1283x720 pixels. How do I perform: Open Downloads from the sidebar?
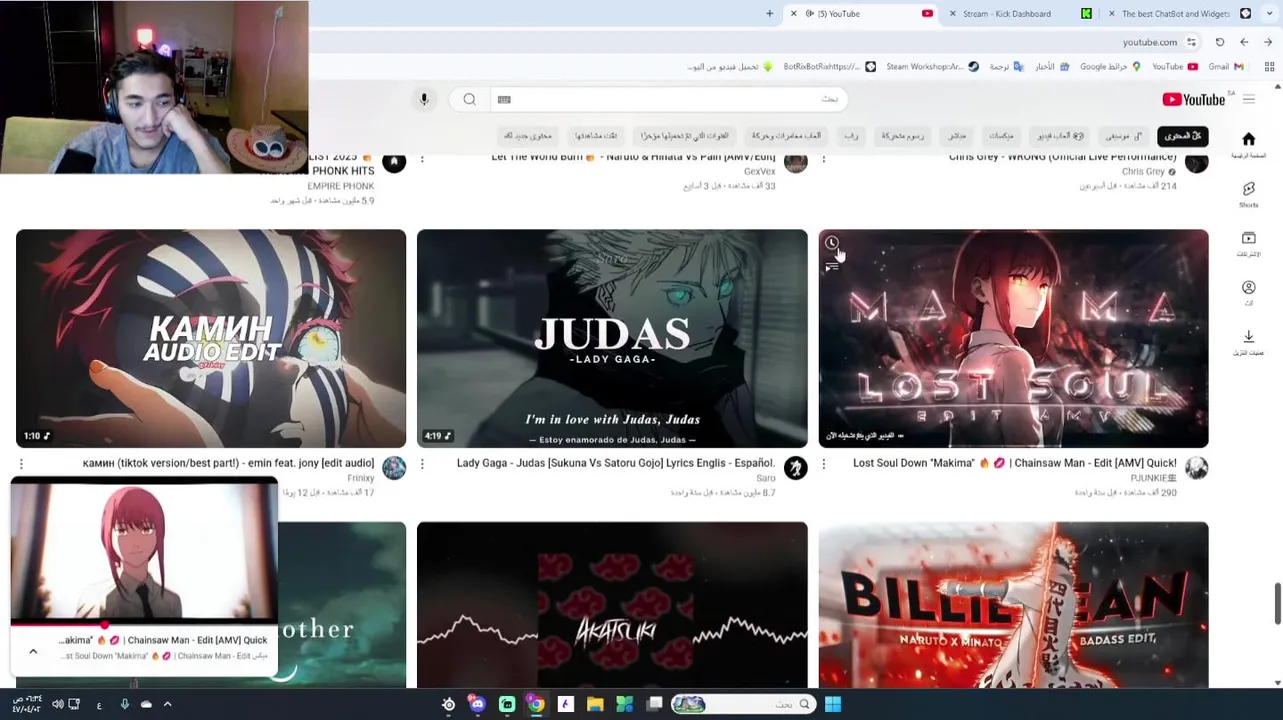tap(1248, 341)
